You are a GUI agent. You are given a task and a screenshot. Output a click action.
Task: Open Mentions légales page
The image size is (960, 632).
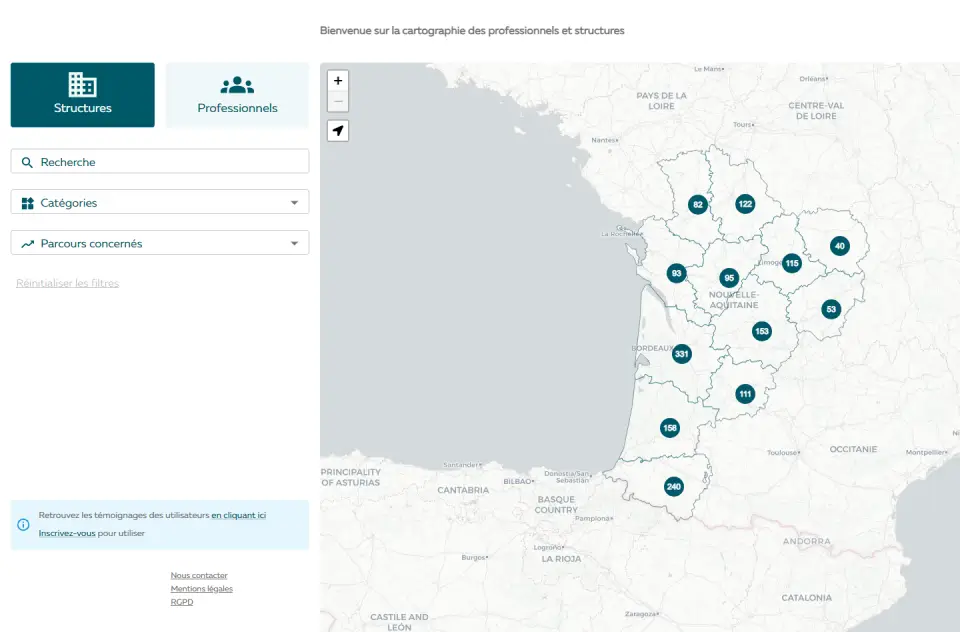[x=201, y=589]
